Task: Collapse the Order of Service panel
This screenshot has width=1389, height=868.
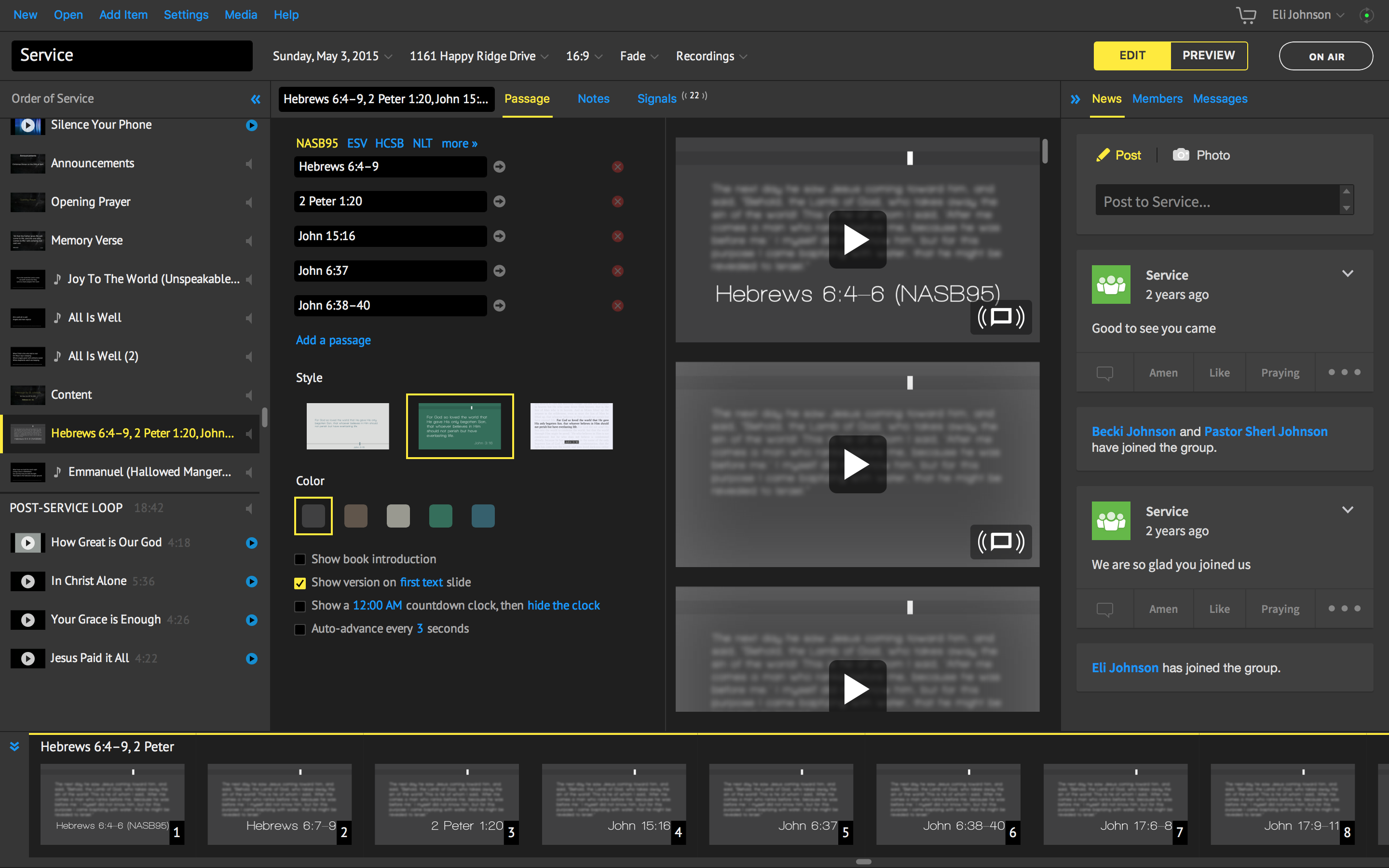Action: click(256, 99)
